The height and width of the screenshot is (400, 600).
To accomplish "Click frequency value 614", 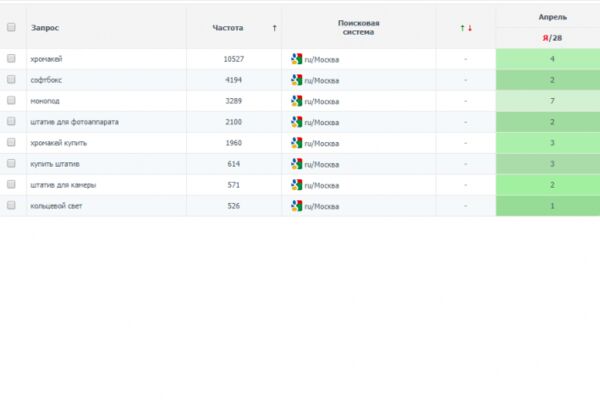I will 233,164.
